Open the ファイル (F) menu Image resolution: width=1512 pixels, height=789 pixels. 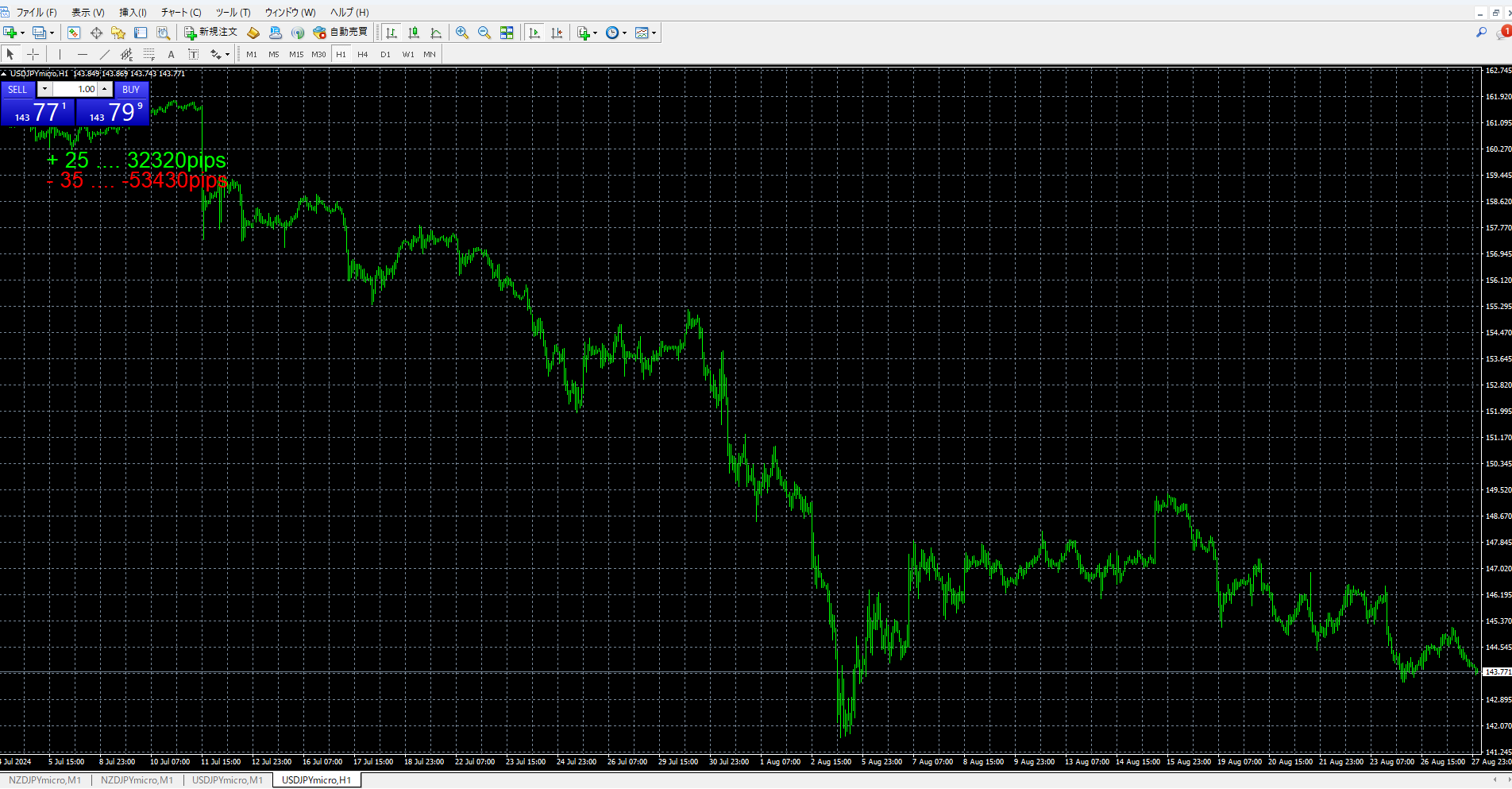click(x=37, y=13)
